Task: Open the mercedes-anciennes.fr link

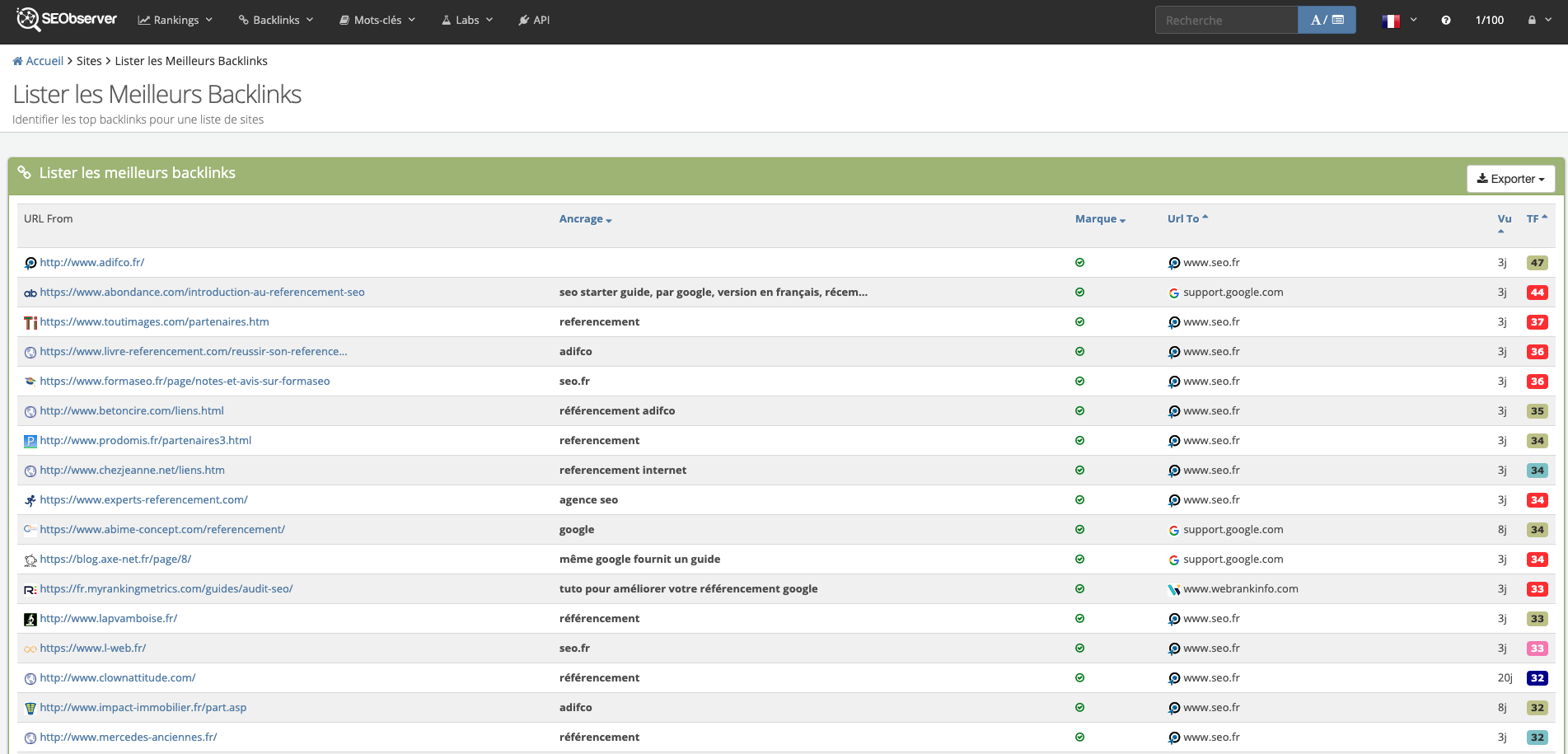Action: tap(129, 738)
